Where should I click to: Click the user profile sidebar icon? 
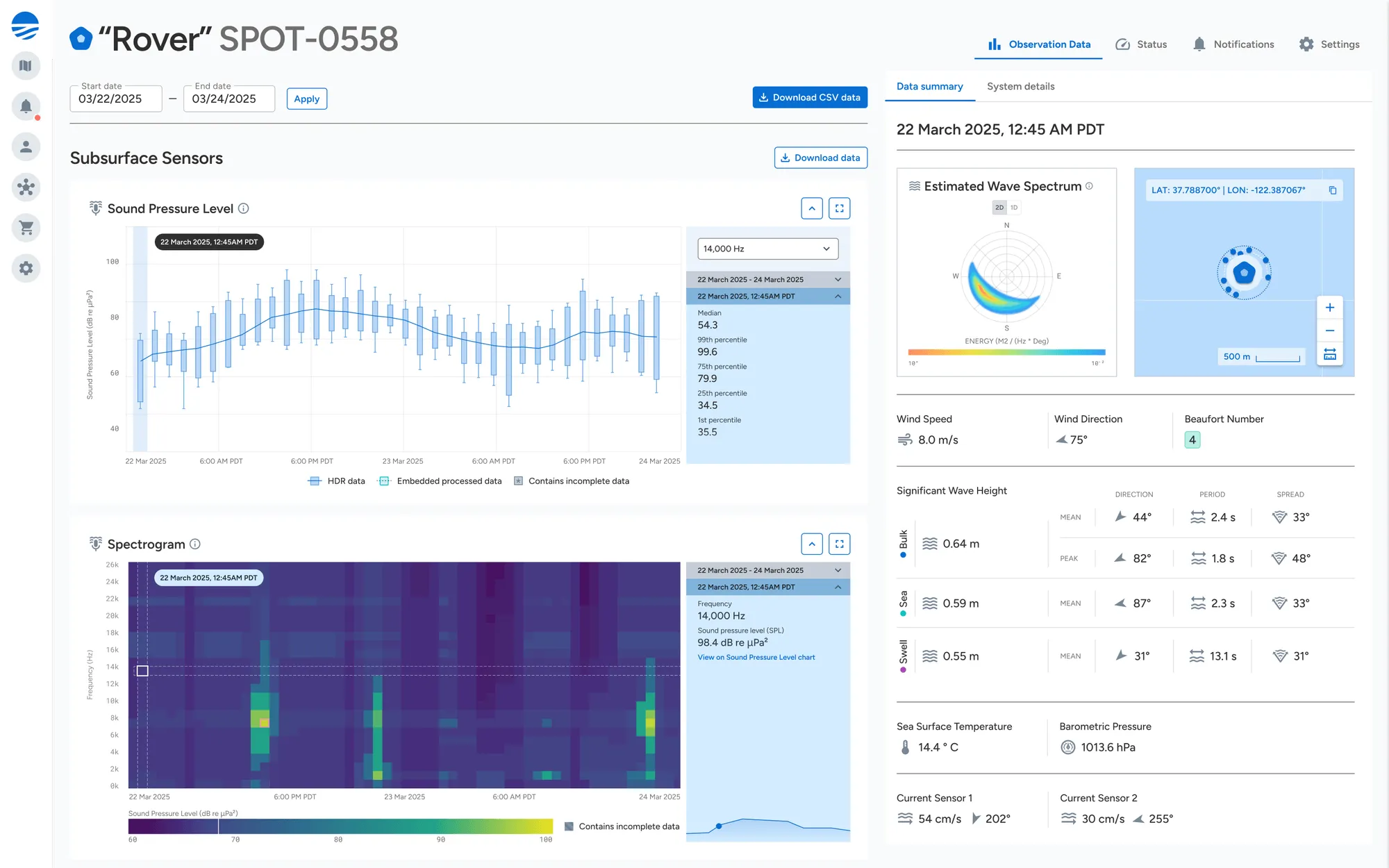pyautogui.click(x=26, y=147)
